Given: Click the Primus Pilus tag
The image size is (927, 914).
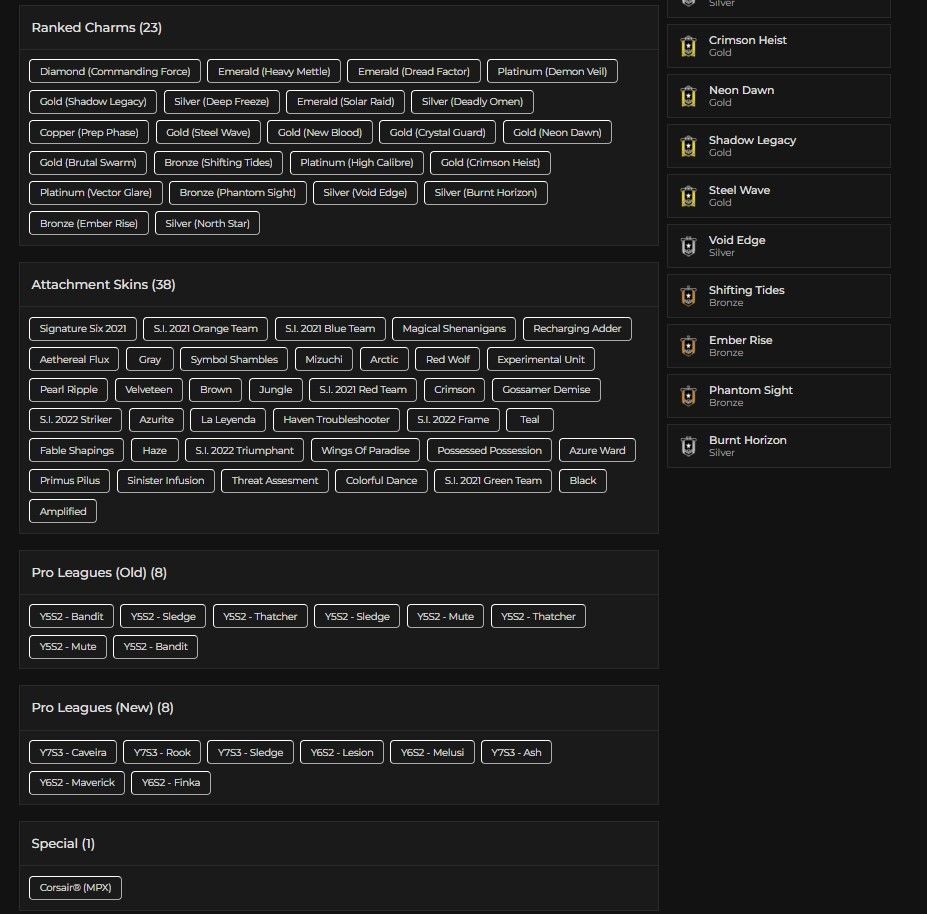Looking at the screenshot, I should click(x=70, y=481).
